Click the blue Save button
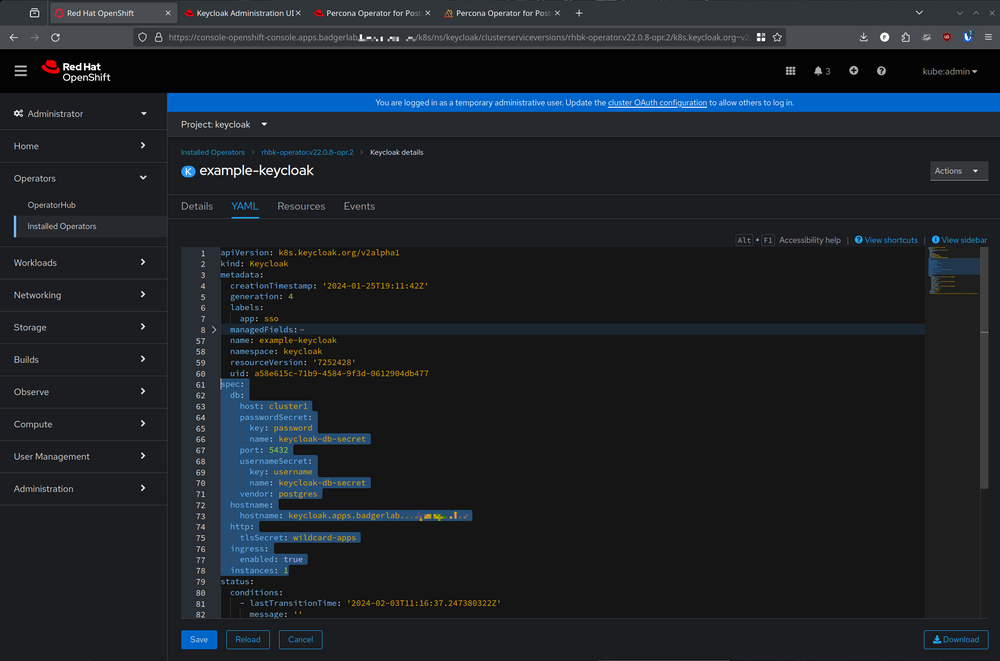The height and width of the screenshot is (661, 1000). (x=199, y=640)
